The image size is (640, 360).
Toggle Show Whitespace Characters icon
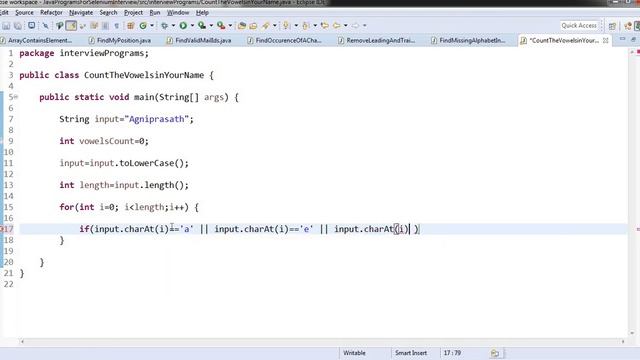point(117,26)
